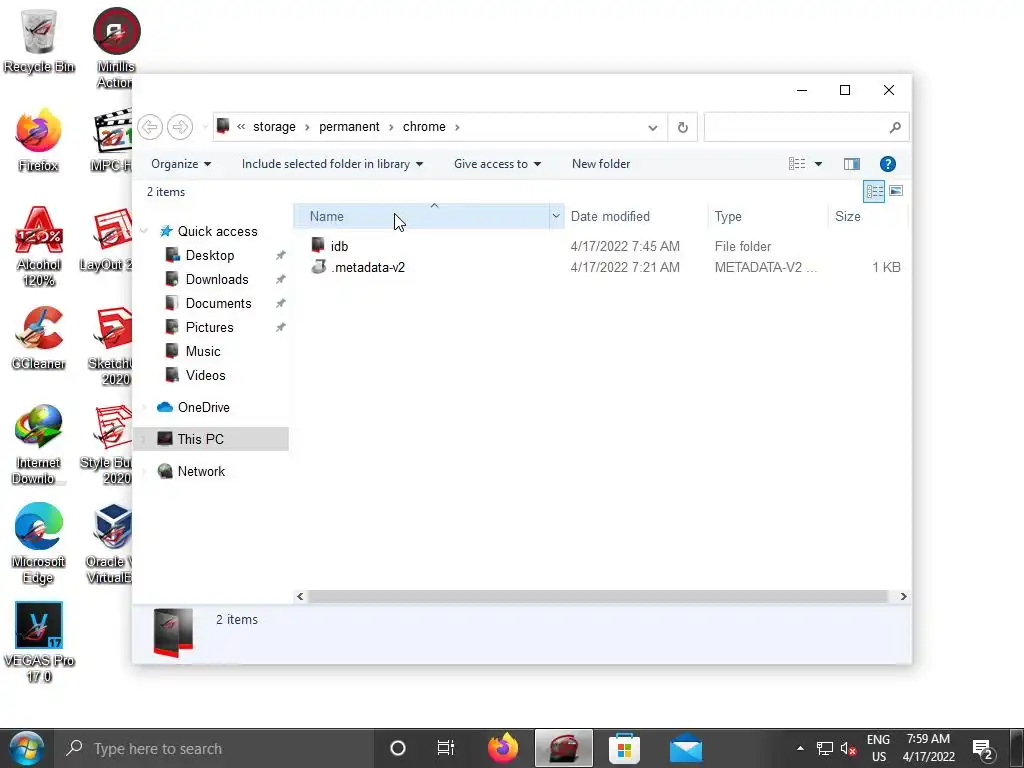Open the clock and date flyout
The image size is (1024, 768).
coord(928,748)
